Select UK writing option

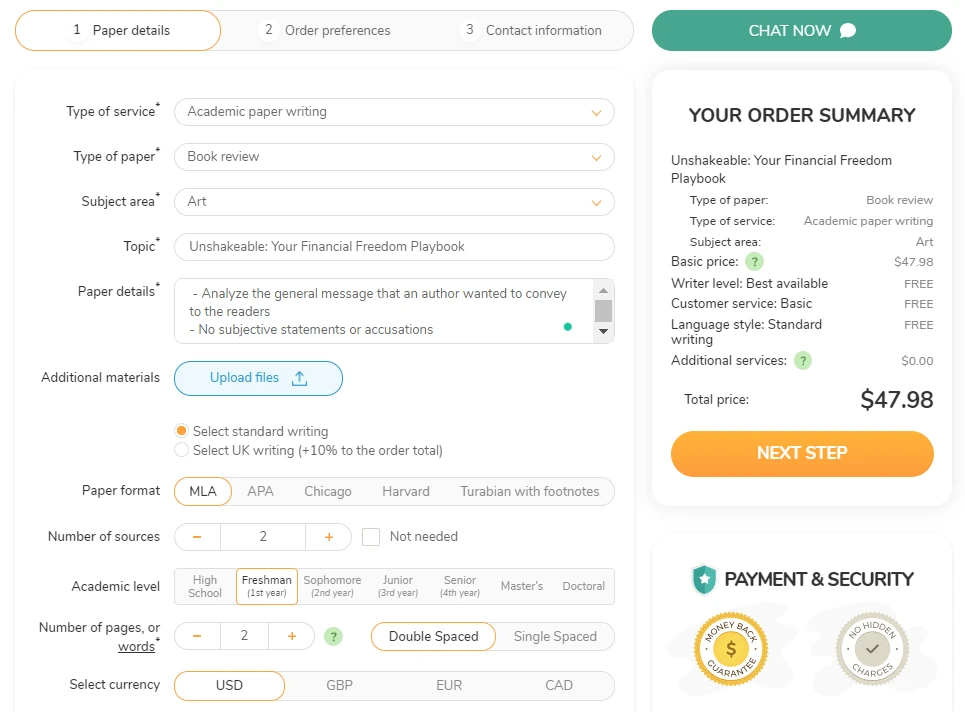point(181,450)
